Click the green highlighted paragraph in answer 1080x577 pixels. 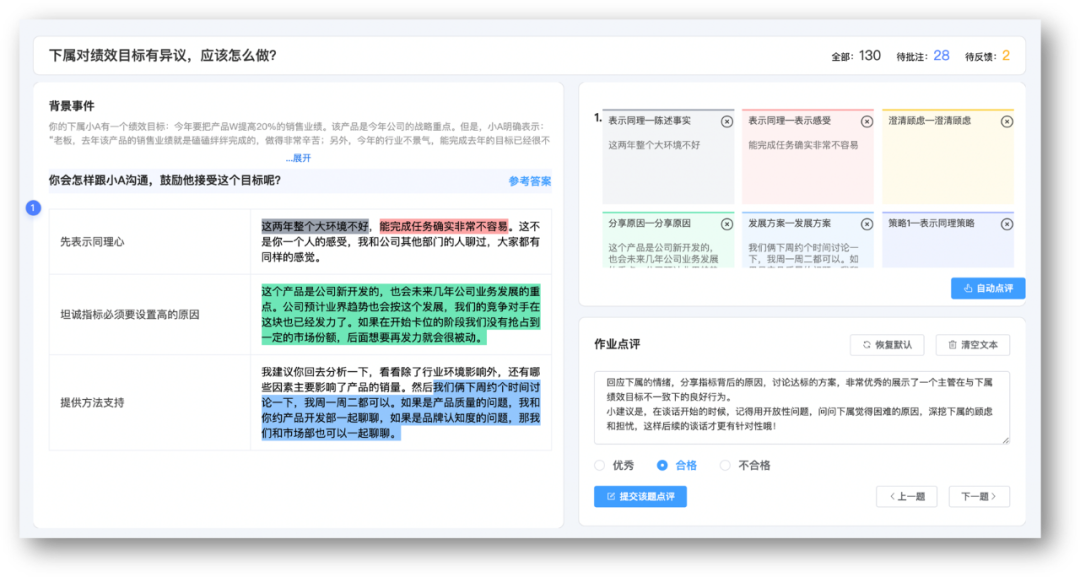click(401, 315)
